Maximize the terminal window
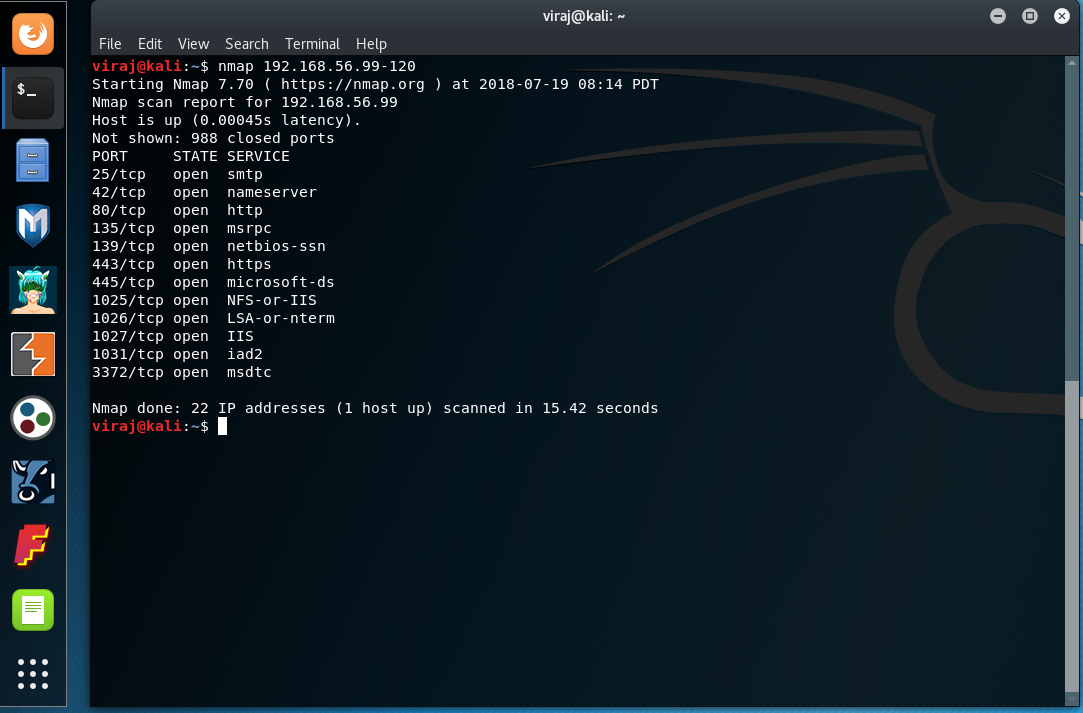The image size is (1083, 713). pos(1030,16)
